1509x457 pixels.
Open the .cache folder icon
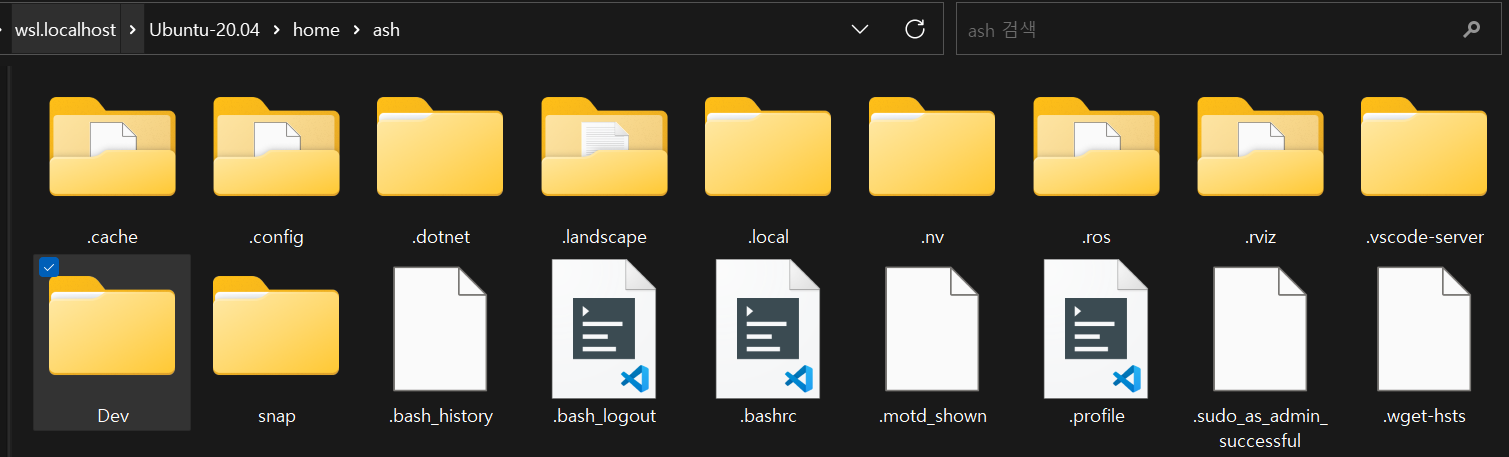click(112, 147)
